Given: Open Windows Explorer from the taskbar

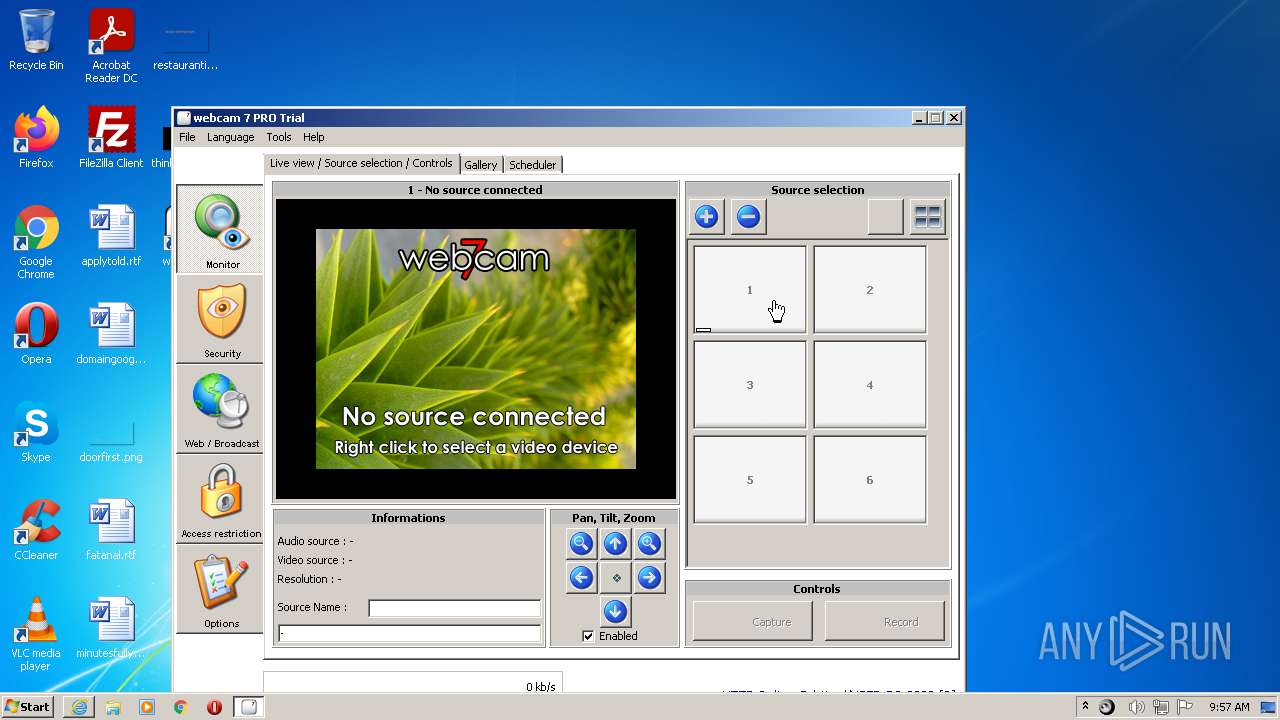Looking at the screenshot, I should click(x=113, y=707).
